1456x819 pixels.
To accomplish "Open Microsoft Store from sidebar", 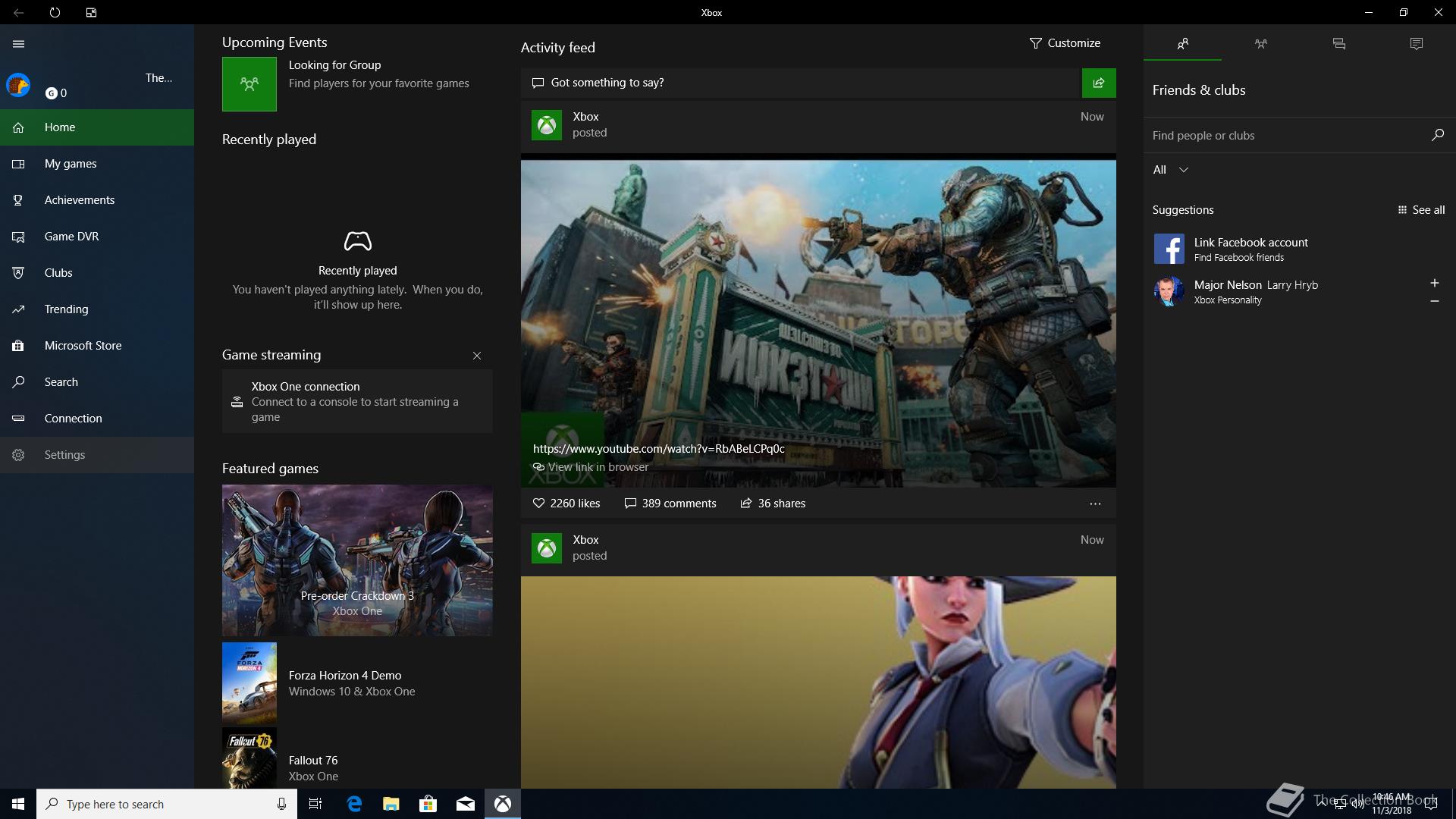I will click(x=97, y=346).
